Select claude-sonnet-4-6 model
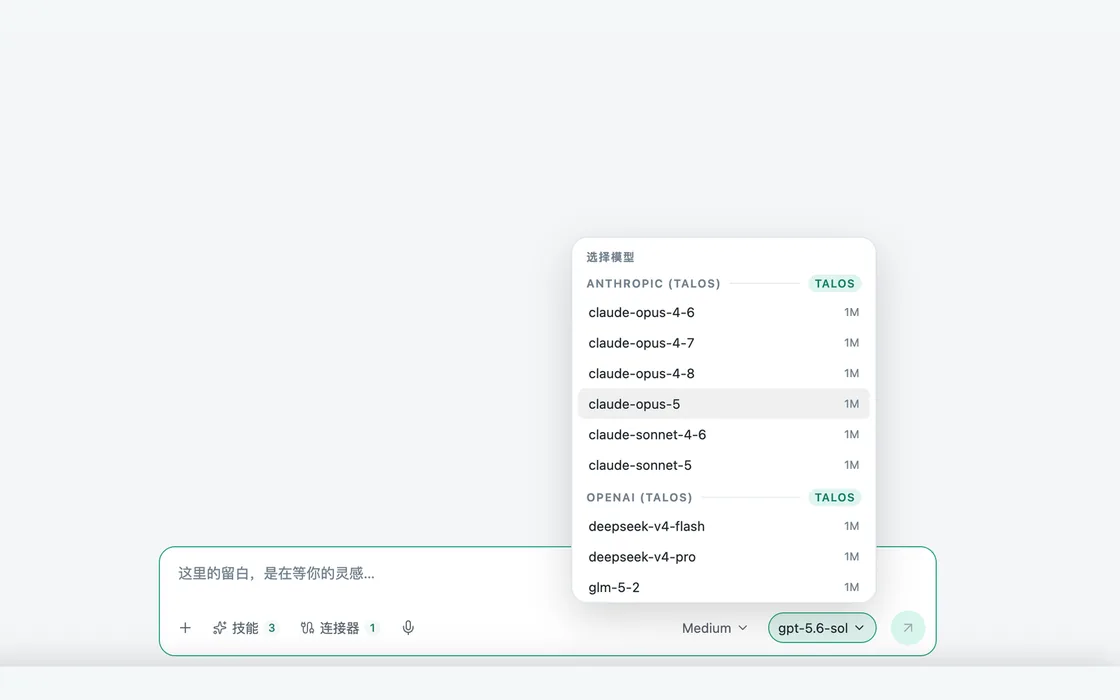The image size is (1120, 700). [x=724, y=434]
